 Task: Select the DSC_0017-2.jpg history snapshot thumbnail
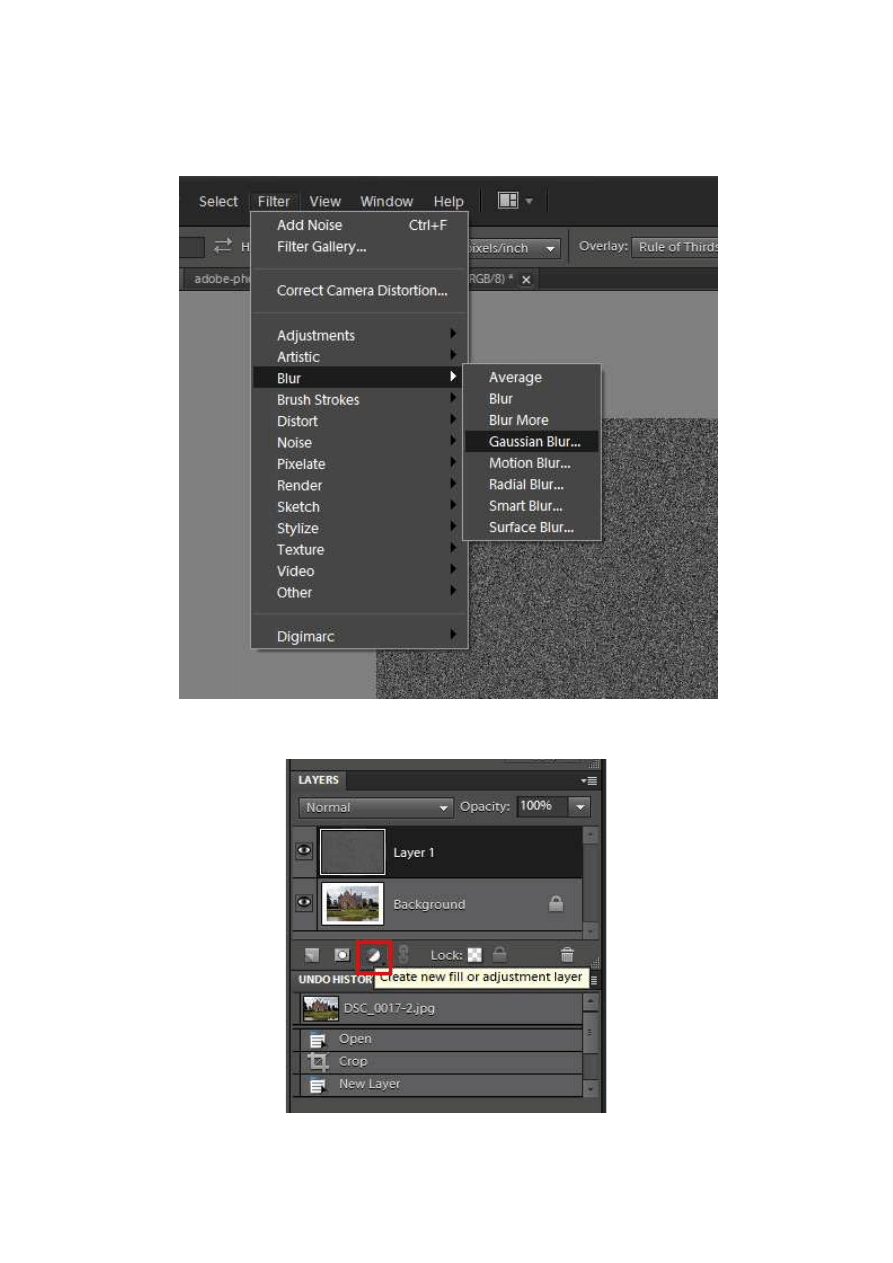tap(320, 1008)
